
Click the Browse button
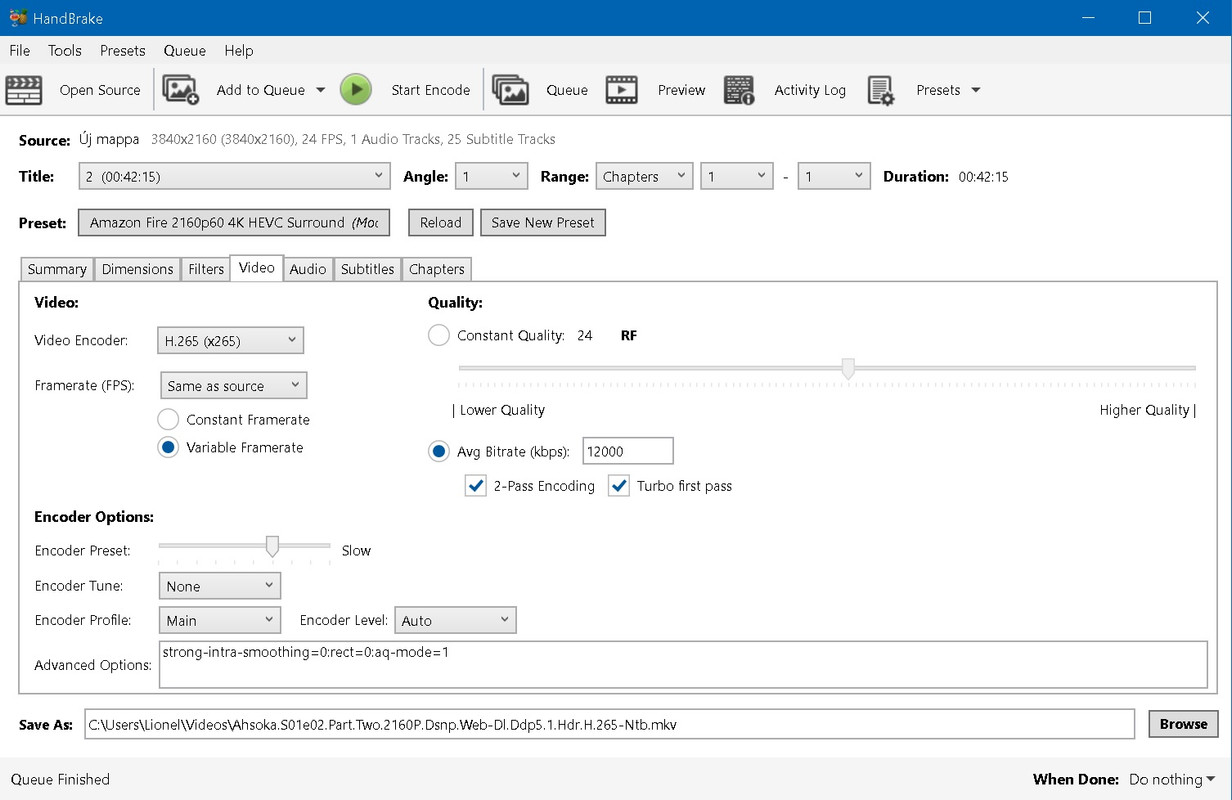[1183, 724]
